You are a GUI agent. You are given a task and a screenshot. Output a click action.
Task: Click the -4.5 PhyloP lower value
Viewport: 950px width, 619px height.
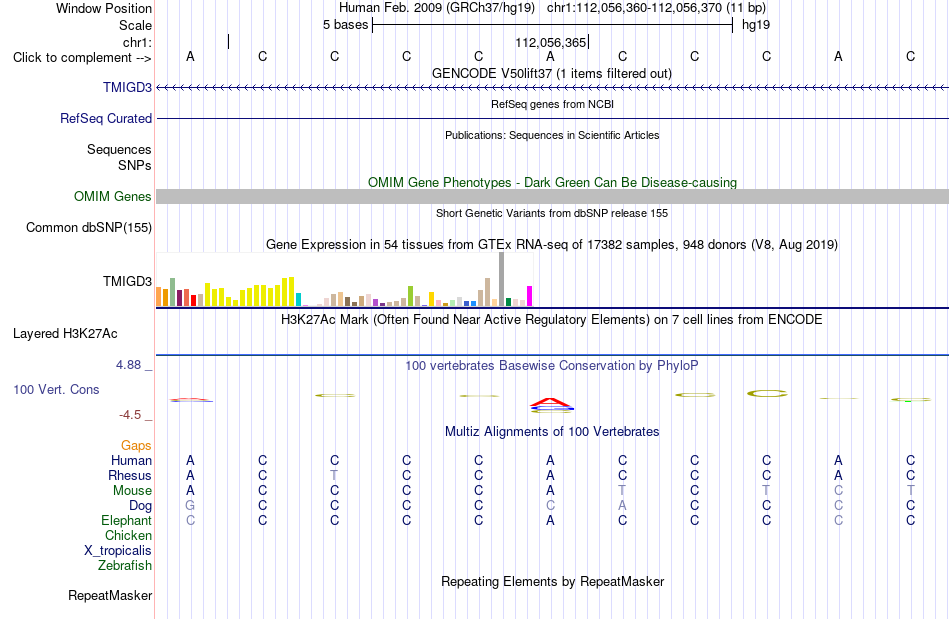[130, 414]
